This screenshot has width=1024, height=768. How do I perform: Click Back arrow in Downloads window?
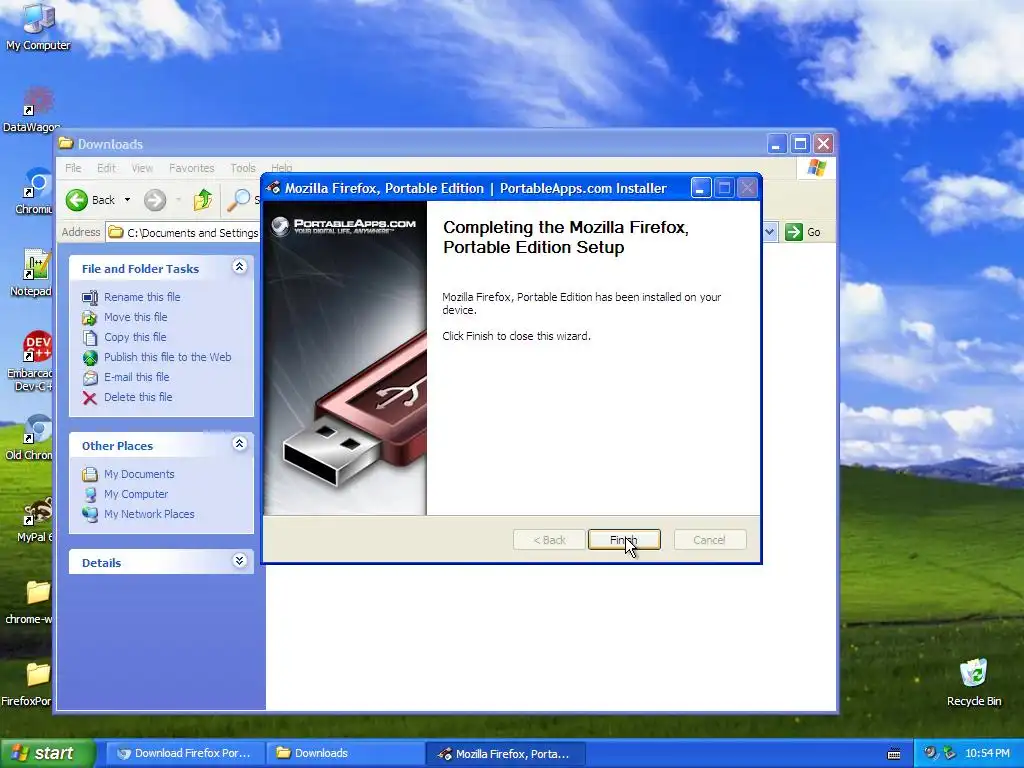[x=77, y=200]
